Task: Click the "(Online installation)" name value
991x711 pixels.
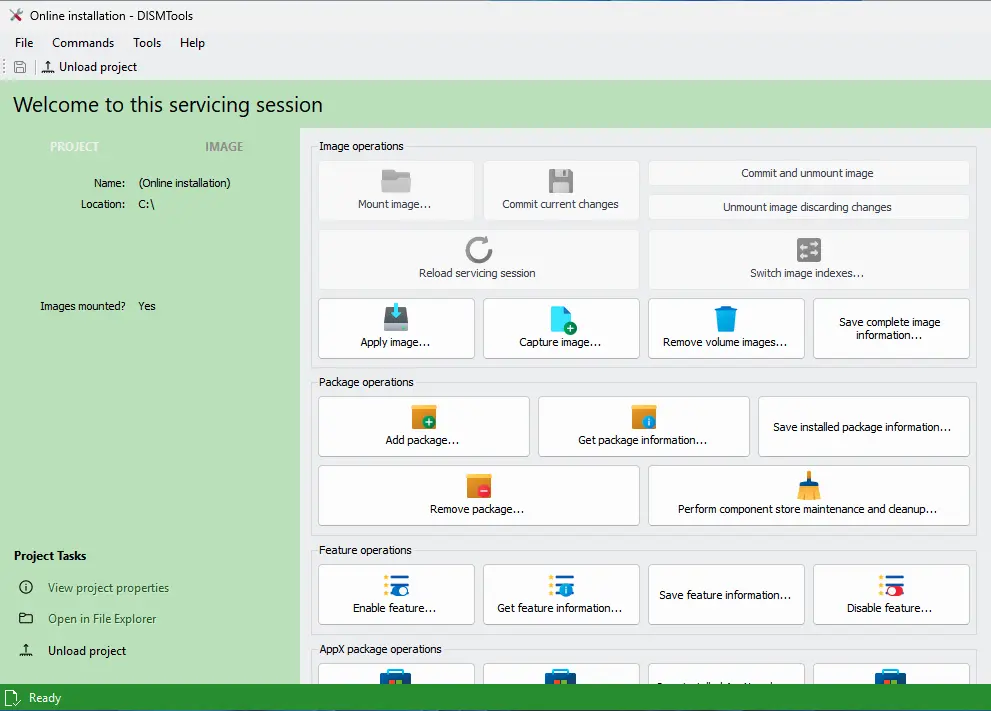Action: (x=185, y=183)
